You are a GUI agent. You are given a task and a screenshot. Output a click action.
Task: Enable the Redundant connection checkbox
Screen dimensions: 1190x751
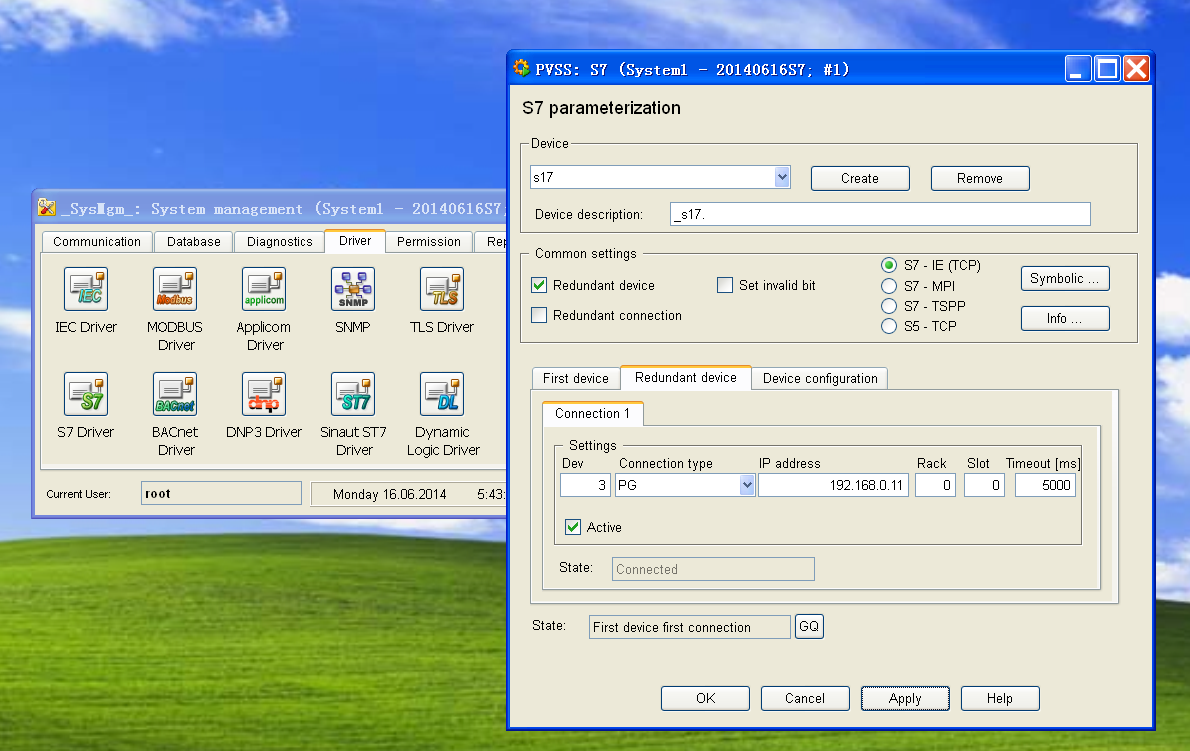tap(539, 315)
